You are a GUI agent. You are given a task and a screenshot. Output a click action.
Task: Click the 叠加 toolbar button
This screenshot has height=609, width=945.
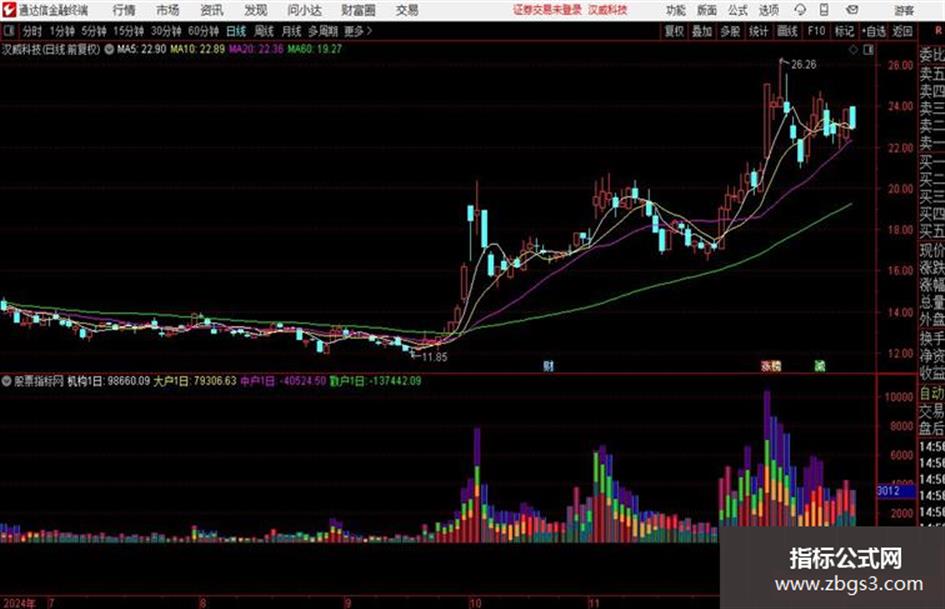coord(702,31)
